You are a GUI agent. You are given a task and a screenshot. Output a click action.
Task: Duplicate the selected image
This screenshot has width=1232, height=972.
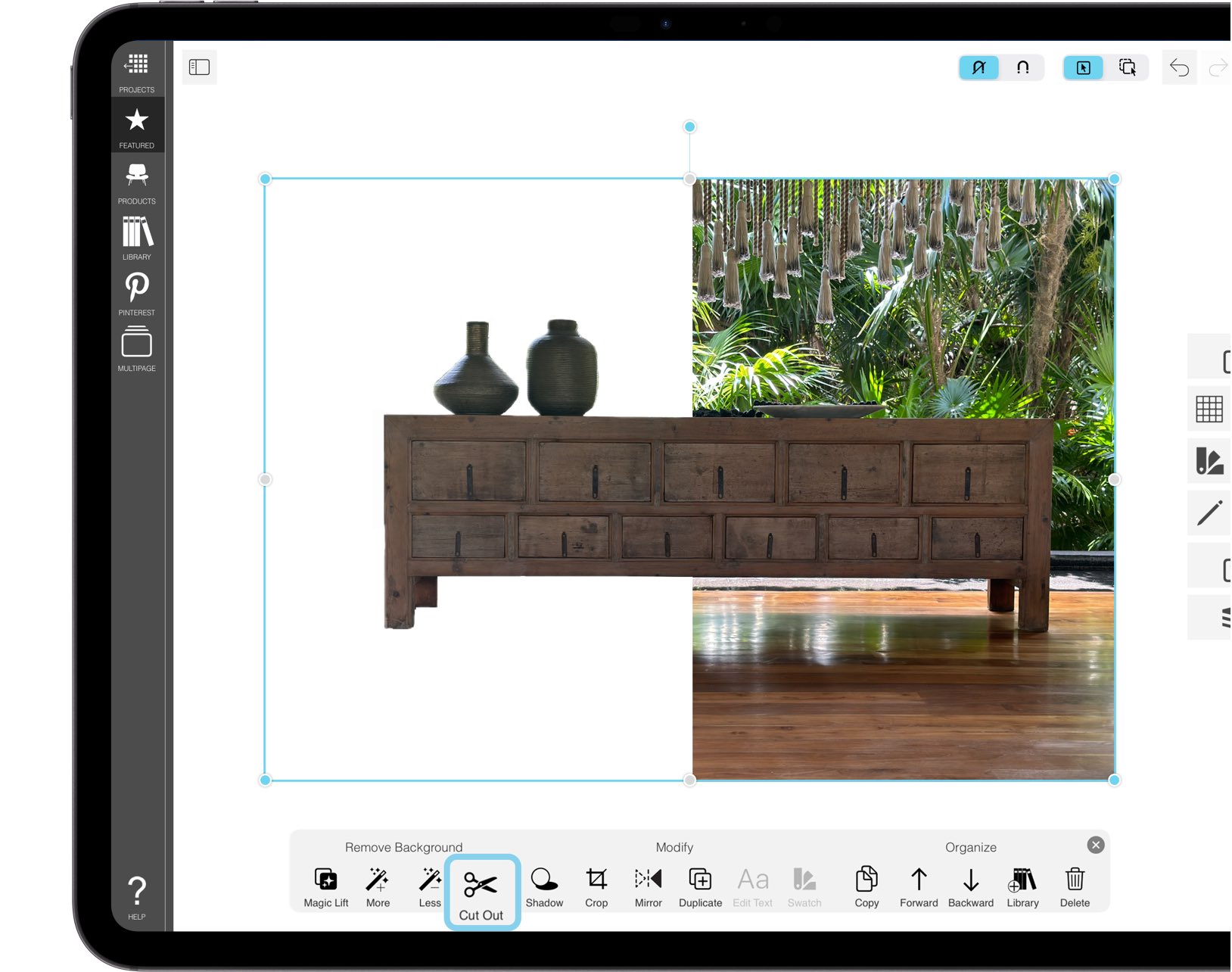(700, 880)
